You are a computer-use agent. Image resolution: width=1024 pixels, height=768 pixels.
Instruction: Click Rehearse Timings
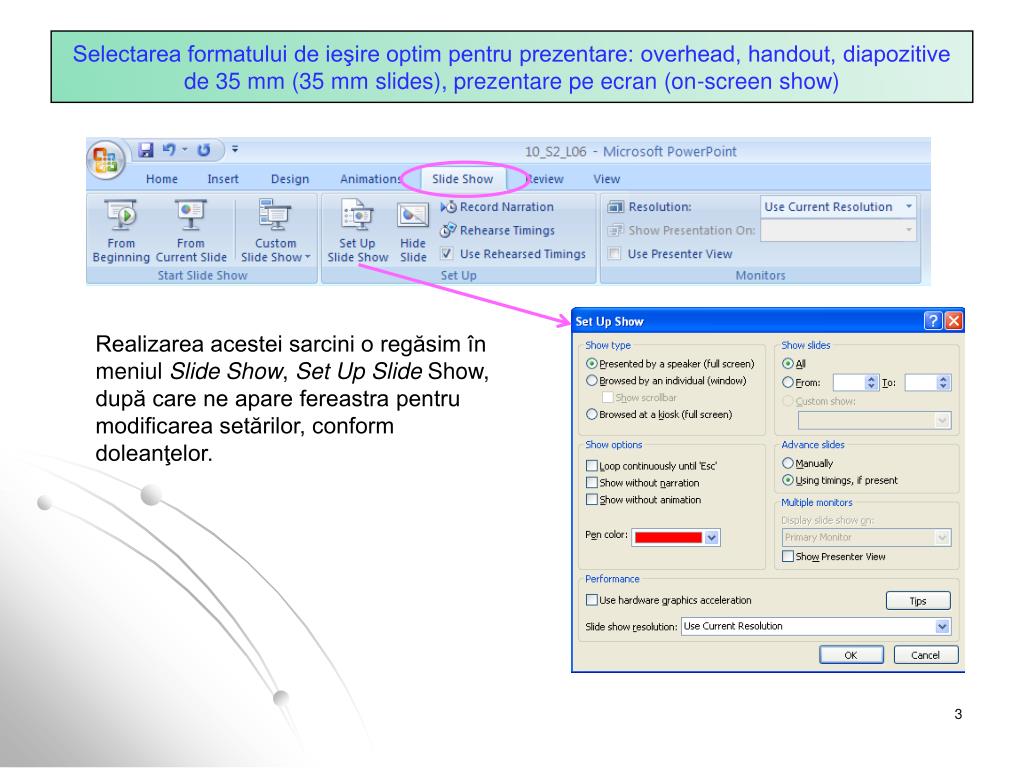pyautogui.click(x=498, y=231)
